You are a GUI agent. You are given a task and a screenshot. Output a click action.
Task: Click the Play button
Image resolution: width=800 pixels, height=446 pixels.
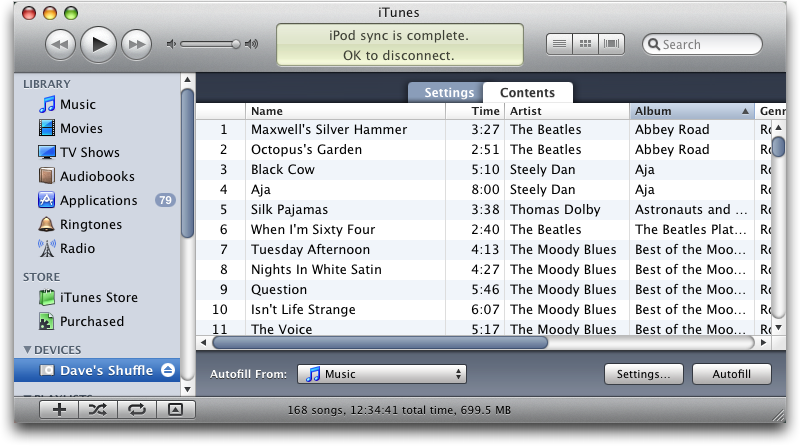point(98,44)
